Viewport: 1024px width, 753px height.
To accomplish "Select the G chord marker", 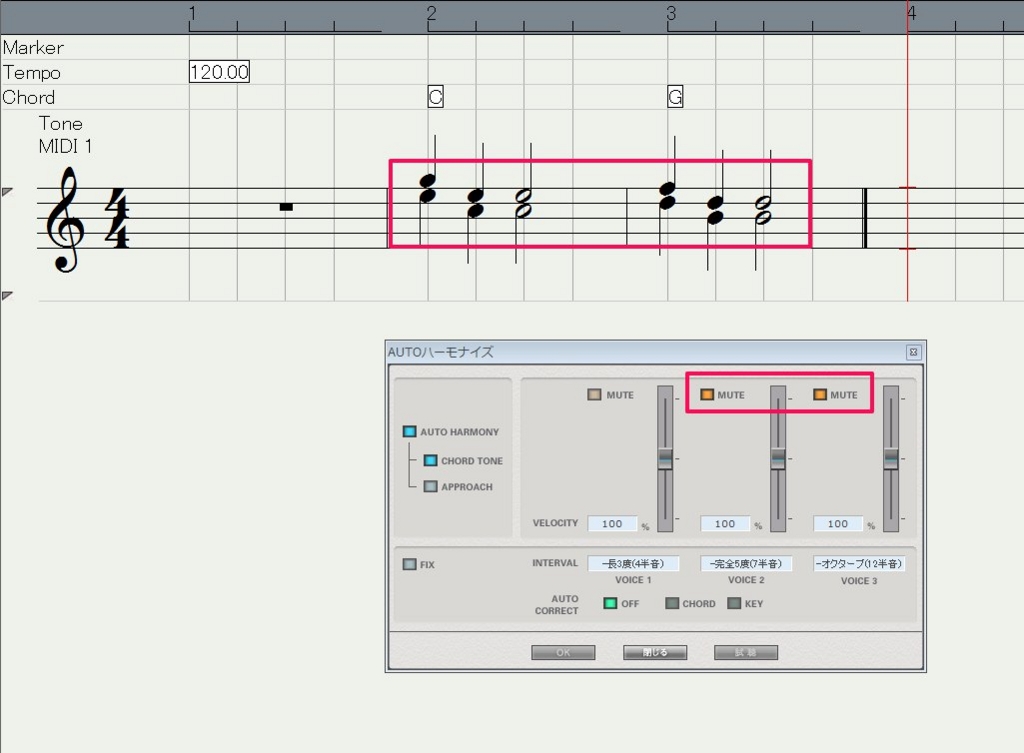I will click(x=675, y=97).
